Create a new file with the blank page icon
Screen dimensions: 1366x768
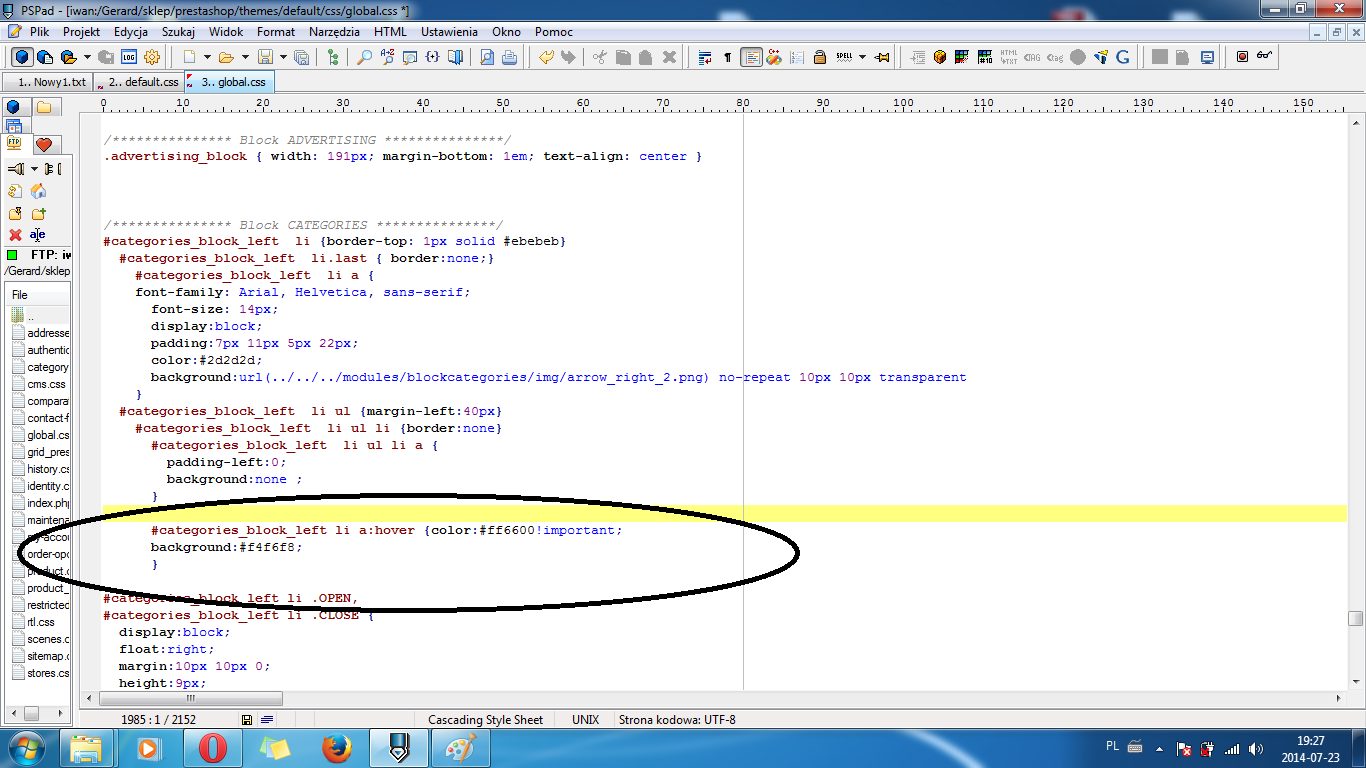[x=190, y=57]
